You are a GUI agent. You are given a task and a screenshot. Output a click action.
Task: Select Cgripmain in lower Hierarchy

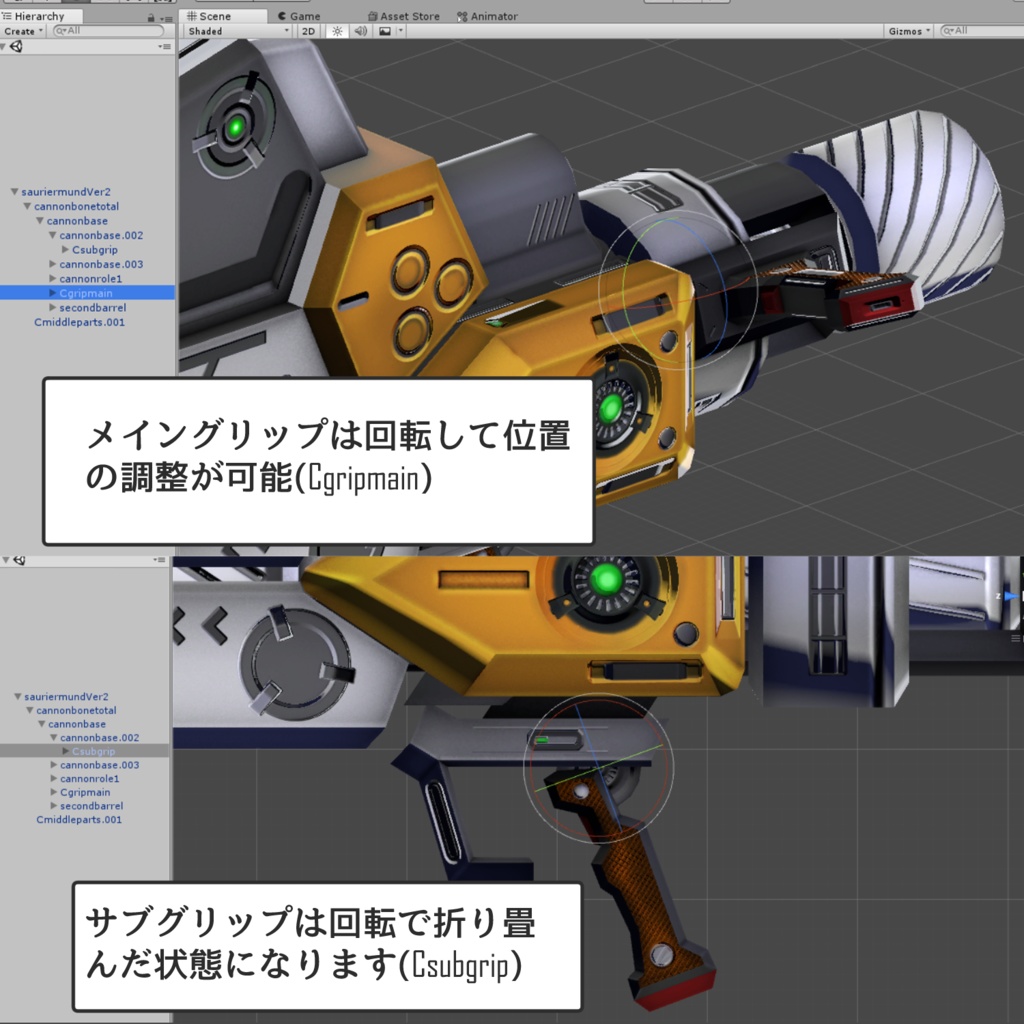pos(85,792)
